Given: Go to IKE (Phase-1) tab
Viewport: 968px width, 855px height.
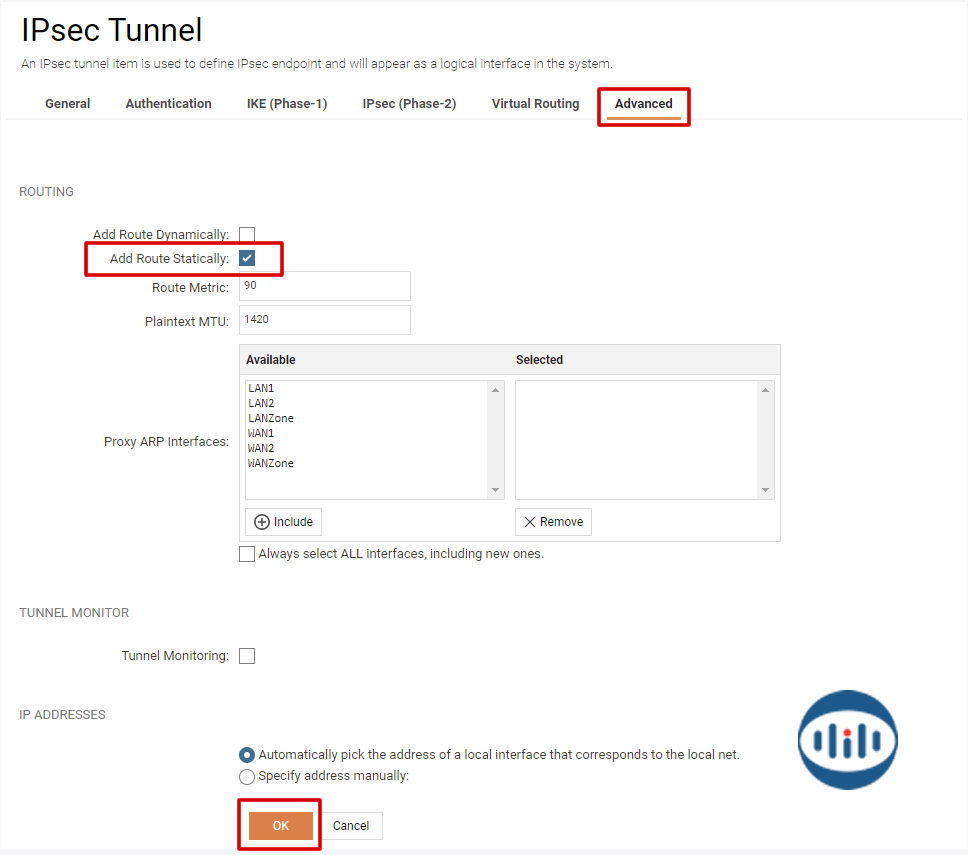Looking at the screenshot, I should click(287, 104).
